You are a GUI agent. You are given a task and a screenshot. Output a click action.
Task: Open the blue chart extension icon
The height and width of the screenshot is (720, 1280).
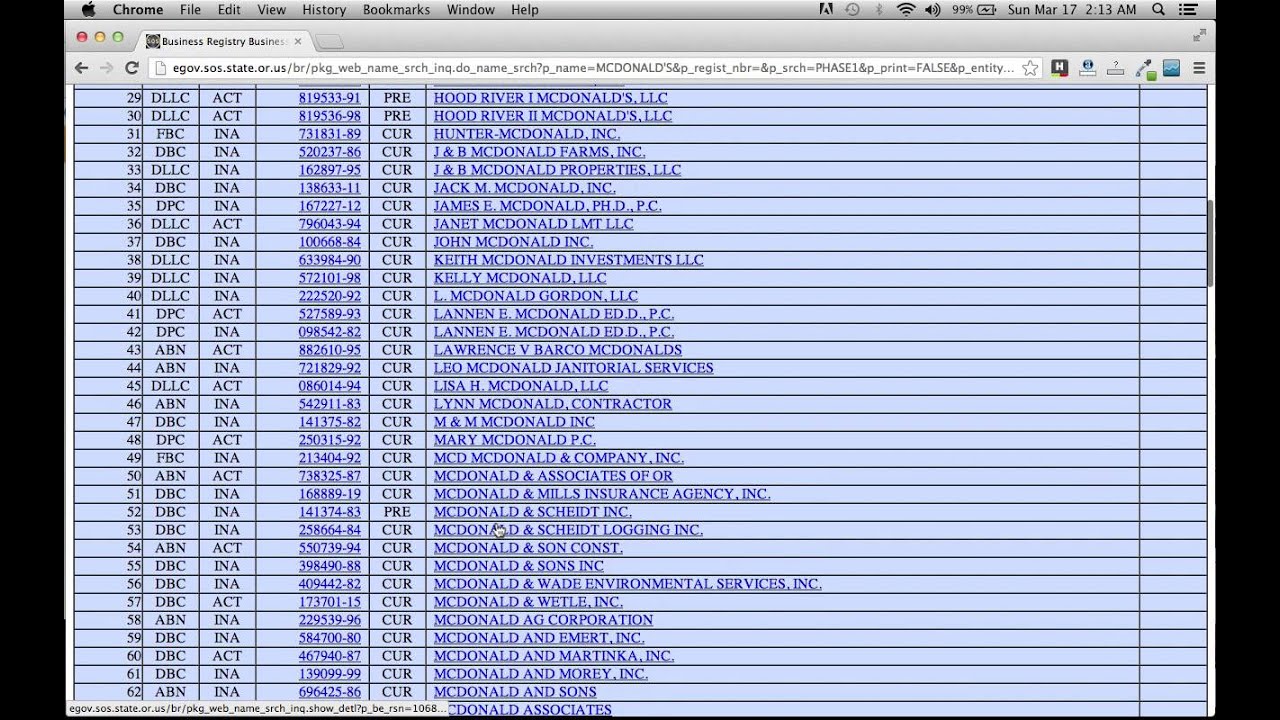1171,68
